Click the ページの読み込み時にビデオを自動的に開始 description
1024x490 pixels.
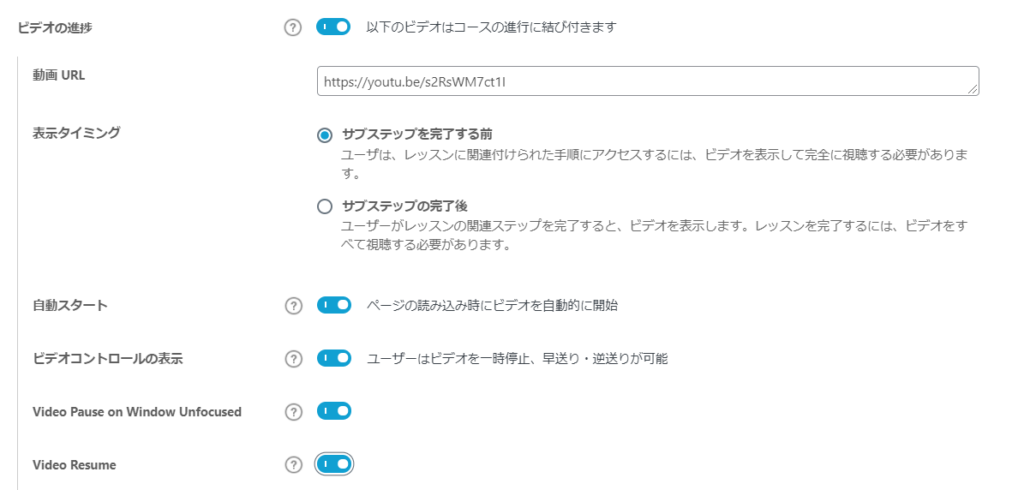click(x=492, y=306)
